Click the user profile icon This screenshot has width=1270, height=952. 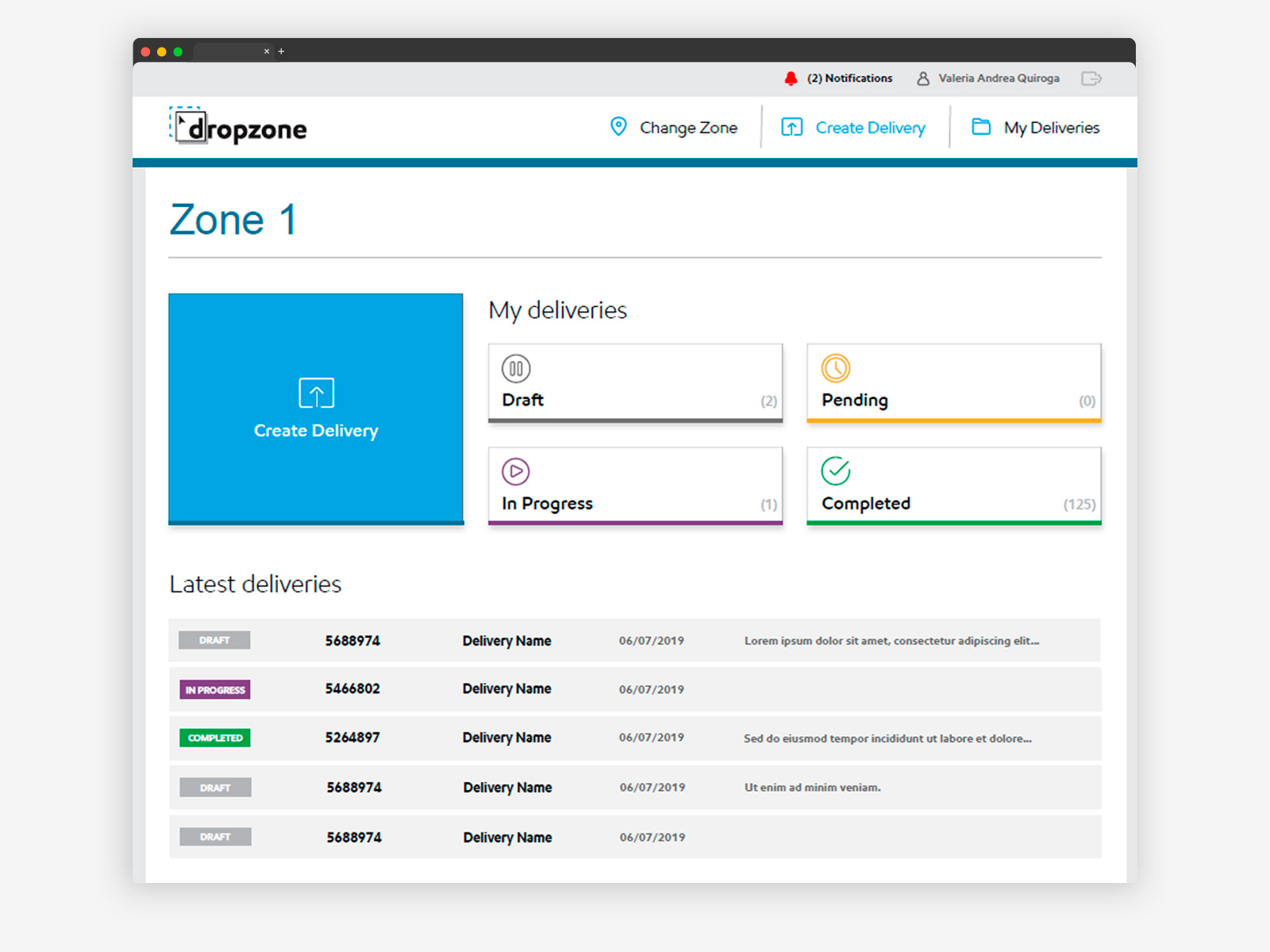(923, 79)
